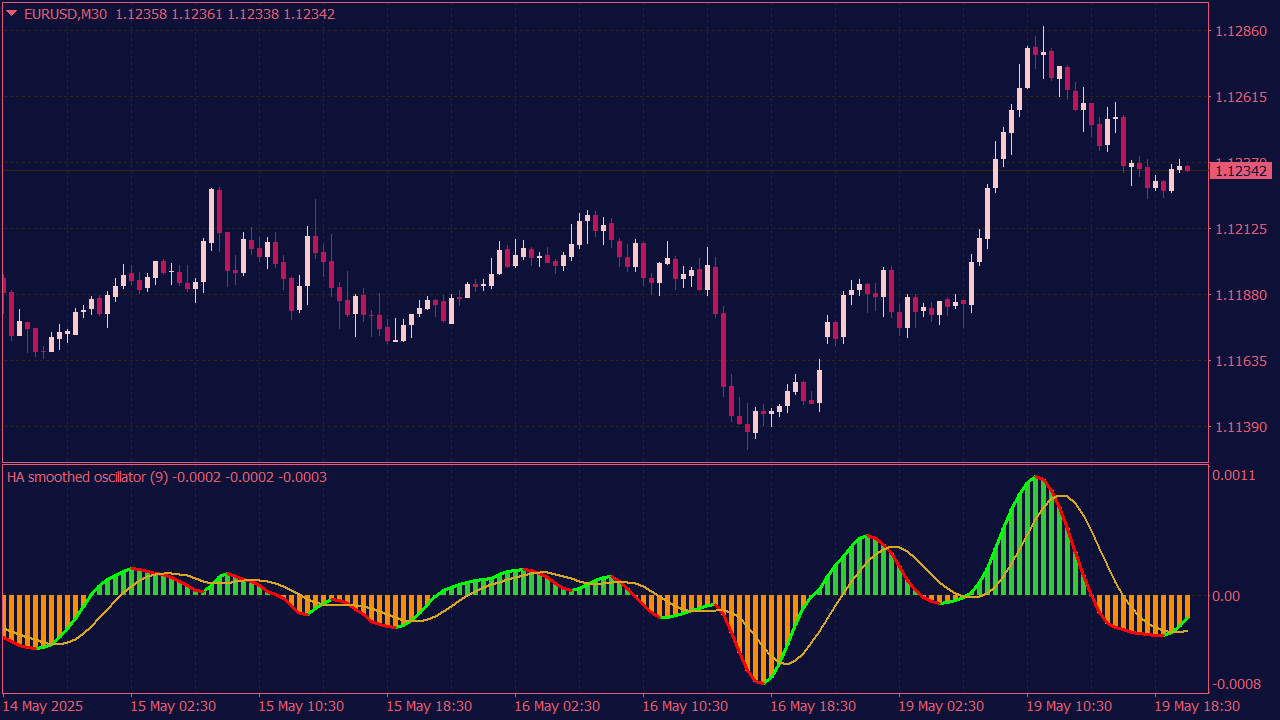The width and height of the screenshot is (1280, 720).
Task: Click the 1.12860 price axis label
Action: click(1240, 32)
